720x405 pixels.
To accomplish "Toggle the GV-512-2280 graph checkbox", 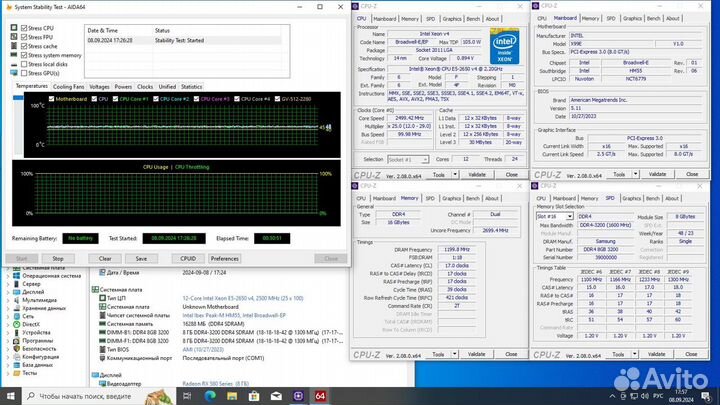I will pyautogui.click(x=277, y=99).
